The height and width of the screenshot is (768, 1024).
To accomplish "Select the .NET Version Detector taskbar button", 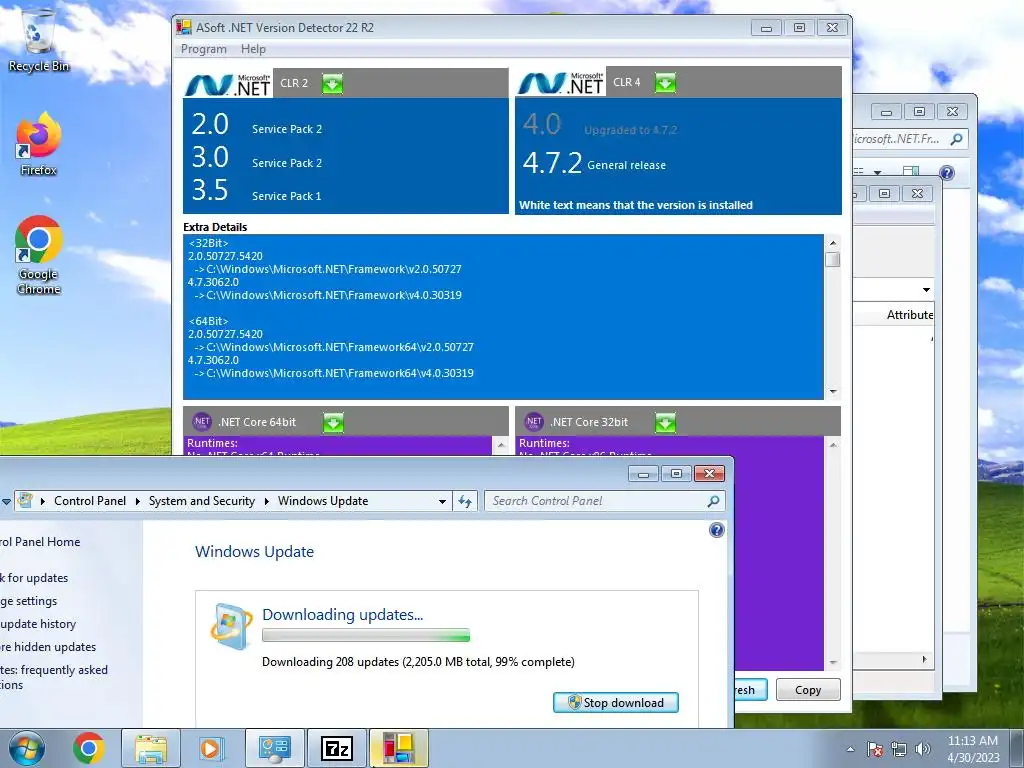I will point(399,748).
